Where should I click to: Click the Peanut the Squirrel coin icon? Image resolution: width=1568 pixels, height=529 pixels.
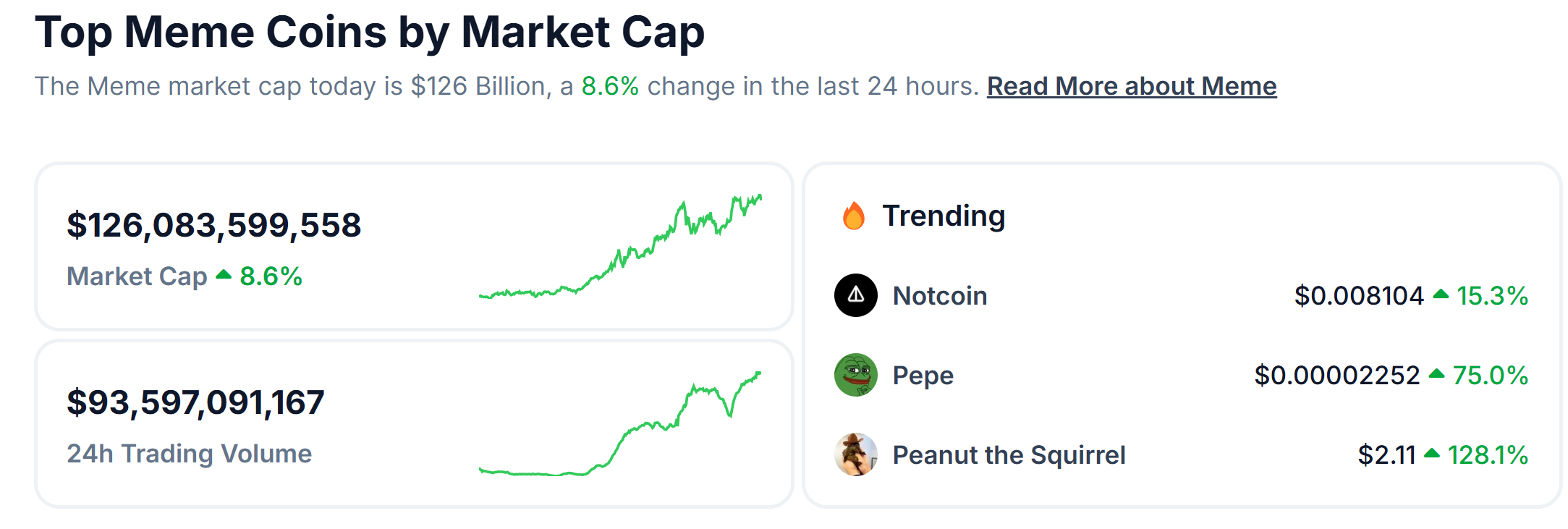point(855,454)
